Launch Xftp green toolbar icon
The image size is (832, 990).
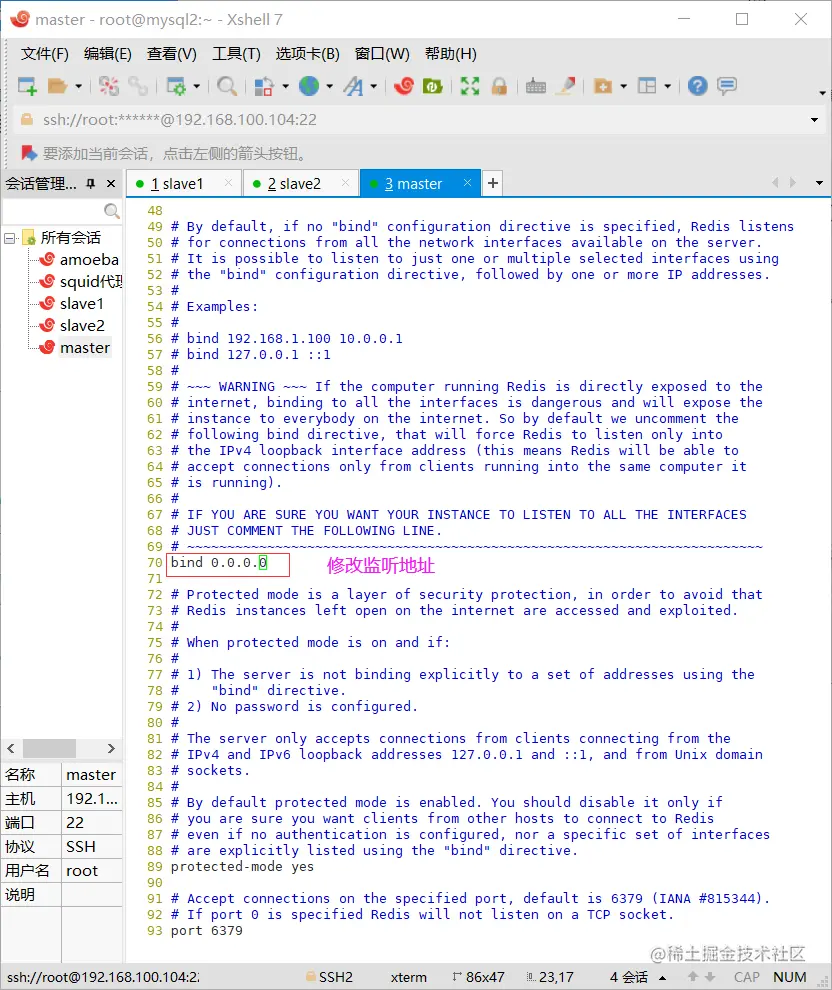432,86
